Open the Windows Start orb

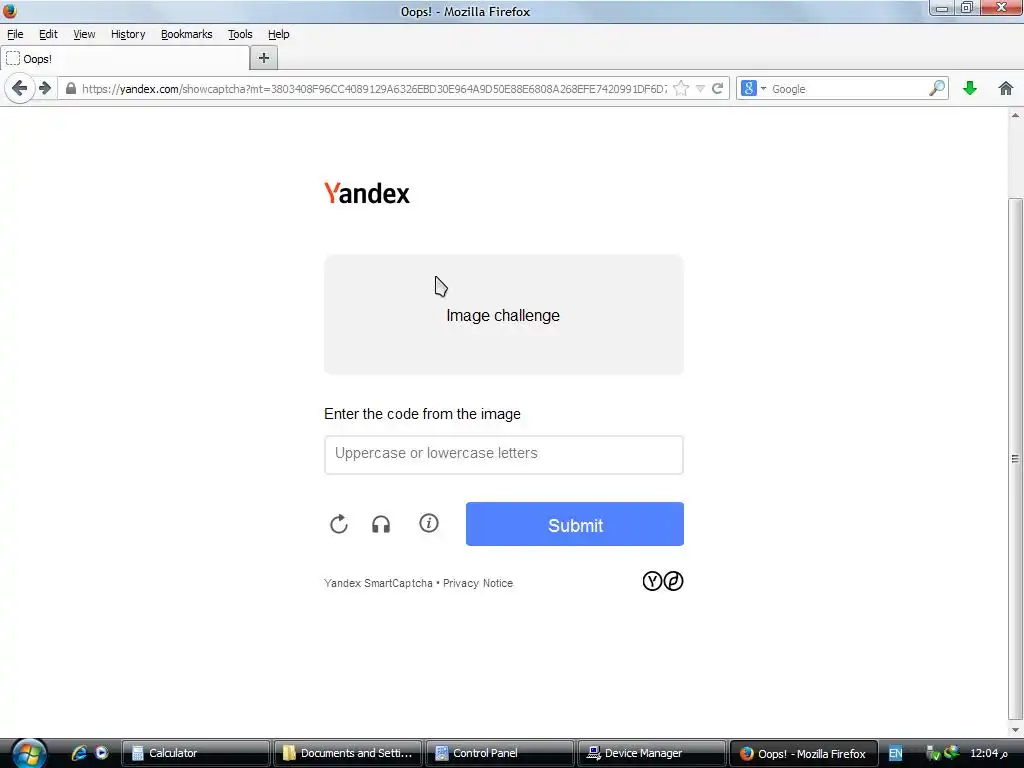(29, 753)
